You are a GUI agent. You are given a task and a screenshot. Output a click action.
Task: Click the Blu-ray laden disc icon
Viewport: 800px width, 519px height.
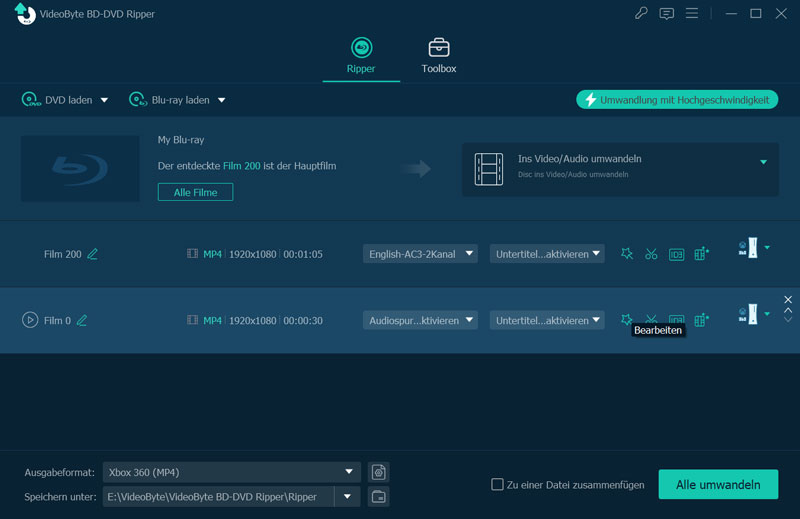[138, 100]
